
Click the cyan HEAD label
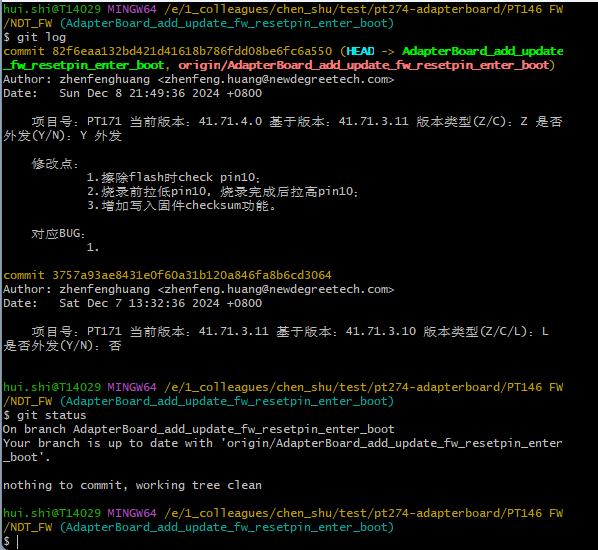pos(360,51)
